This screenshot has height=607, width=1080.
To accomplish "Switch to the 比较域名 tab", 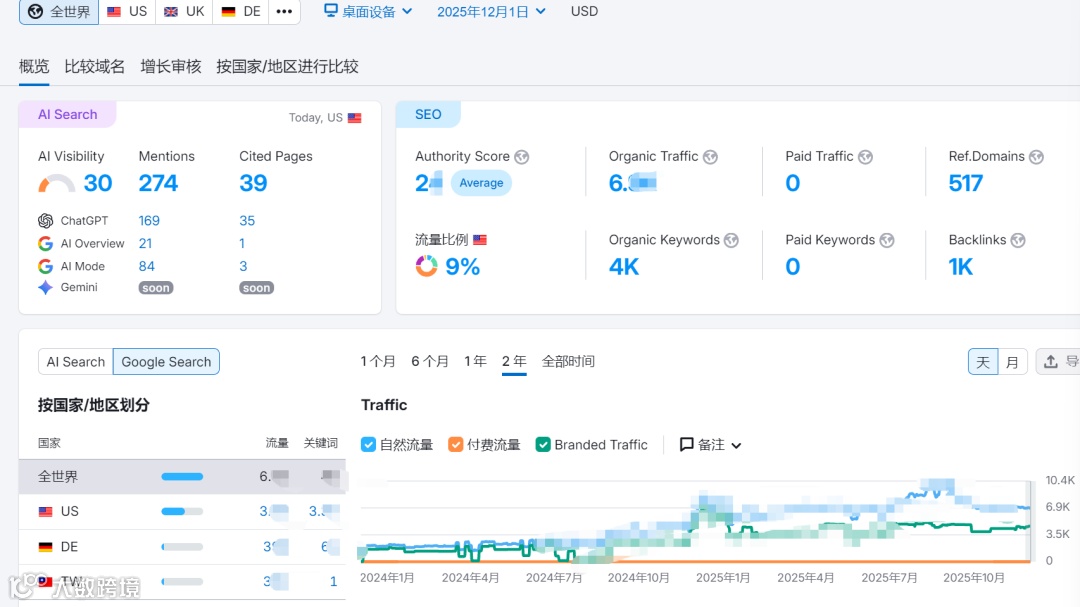I will click(94, 67).
